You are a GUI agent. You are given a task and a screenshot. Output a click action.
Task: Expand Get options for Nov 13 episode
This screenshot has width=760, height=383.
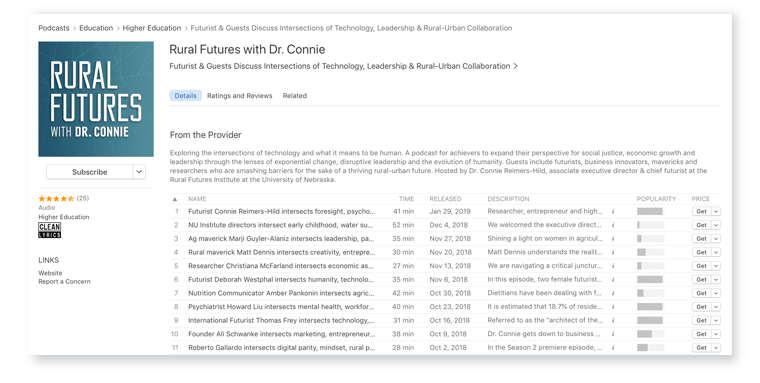[716, 266]
